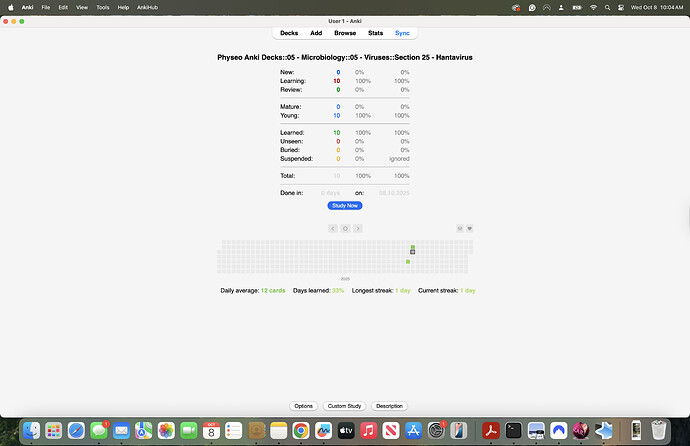Open deck Options
Screen dimensions: 690x446
pos(304,406)
